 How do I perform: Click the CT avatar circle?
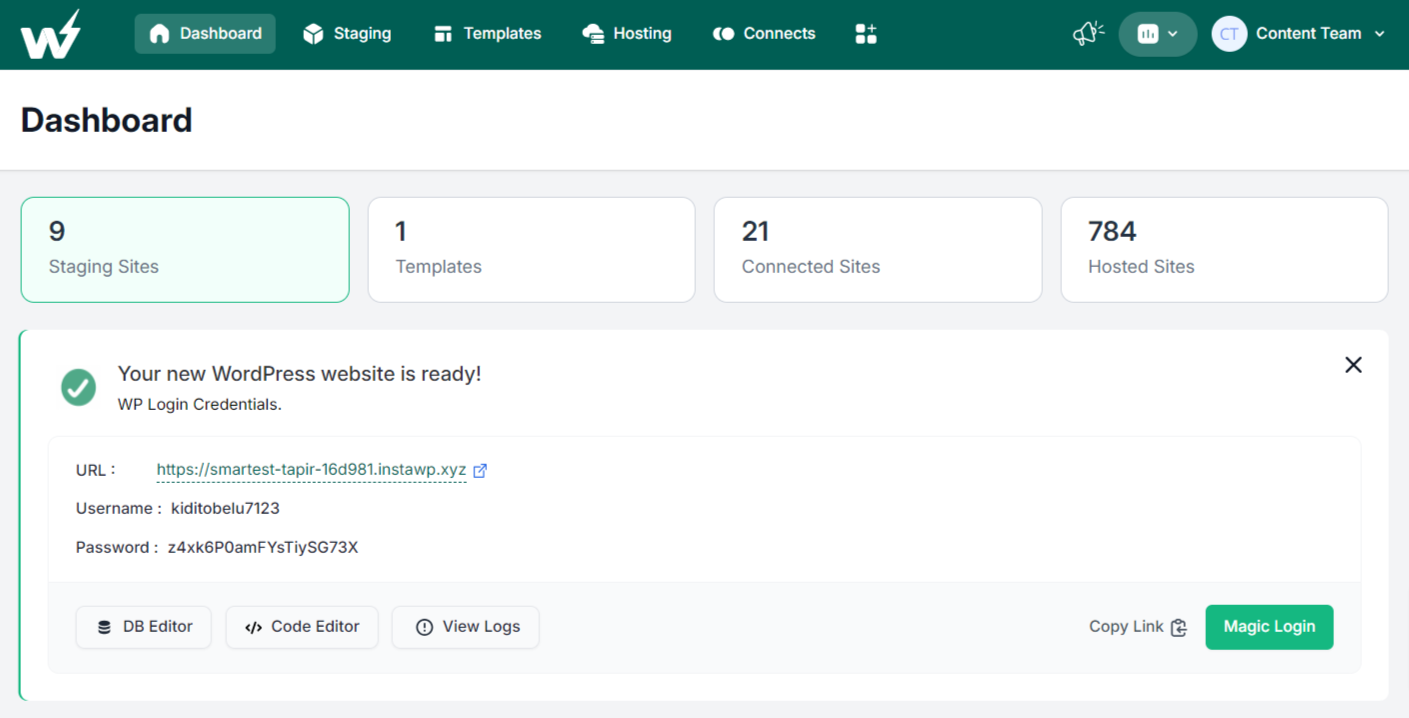(x=1229, y=34)
